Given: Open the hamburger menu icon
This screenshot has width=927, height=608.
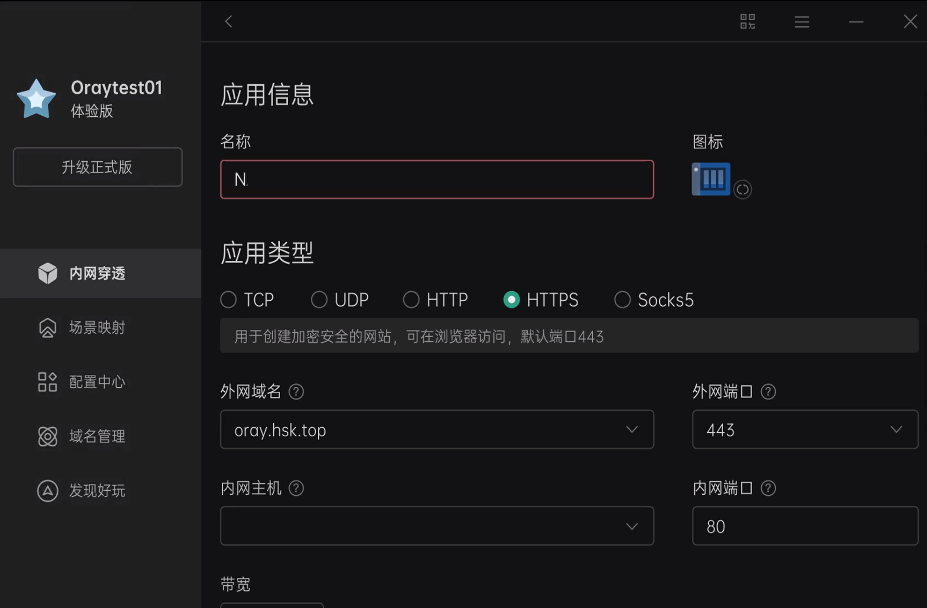Looking at the screenshot, I should click(x=802, y=21).
